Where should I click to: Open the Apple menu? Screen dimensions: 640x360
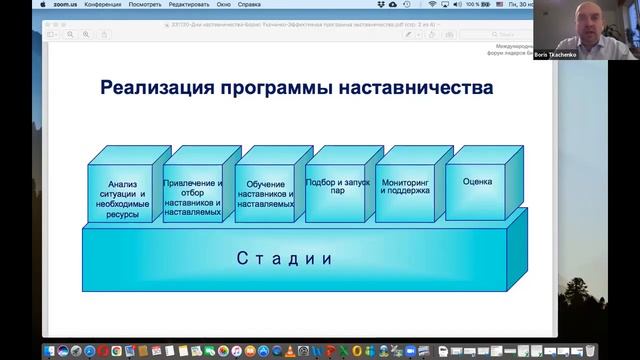click(x=43, y=4)
